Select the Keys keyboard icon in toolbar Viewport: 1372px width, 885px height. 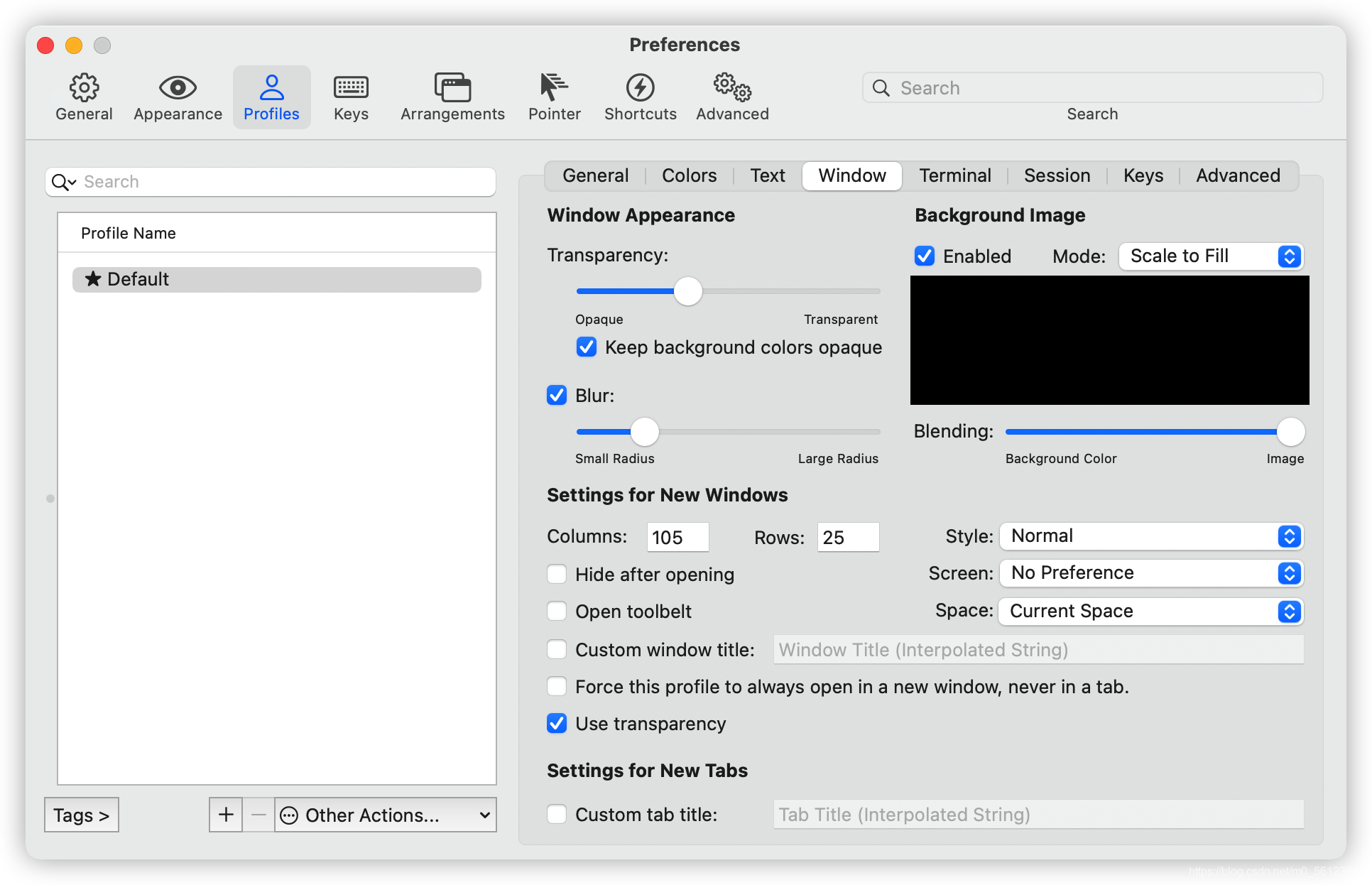[x=351, y=88]
